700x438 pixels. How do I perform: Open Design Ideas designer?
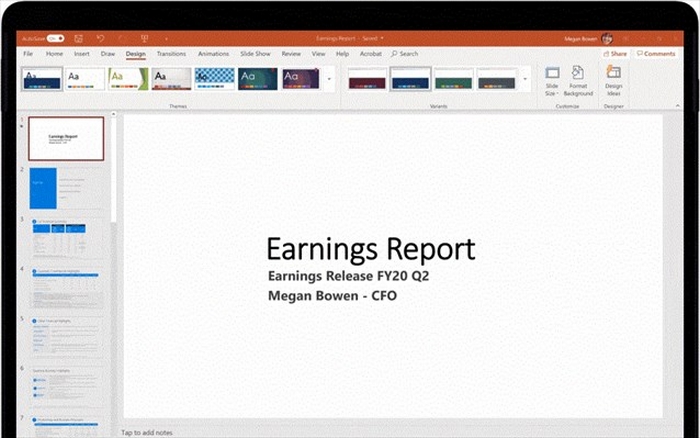(614, 80)
